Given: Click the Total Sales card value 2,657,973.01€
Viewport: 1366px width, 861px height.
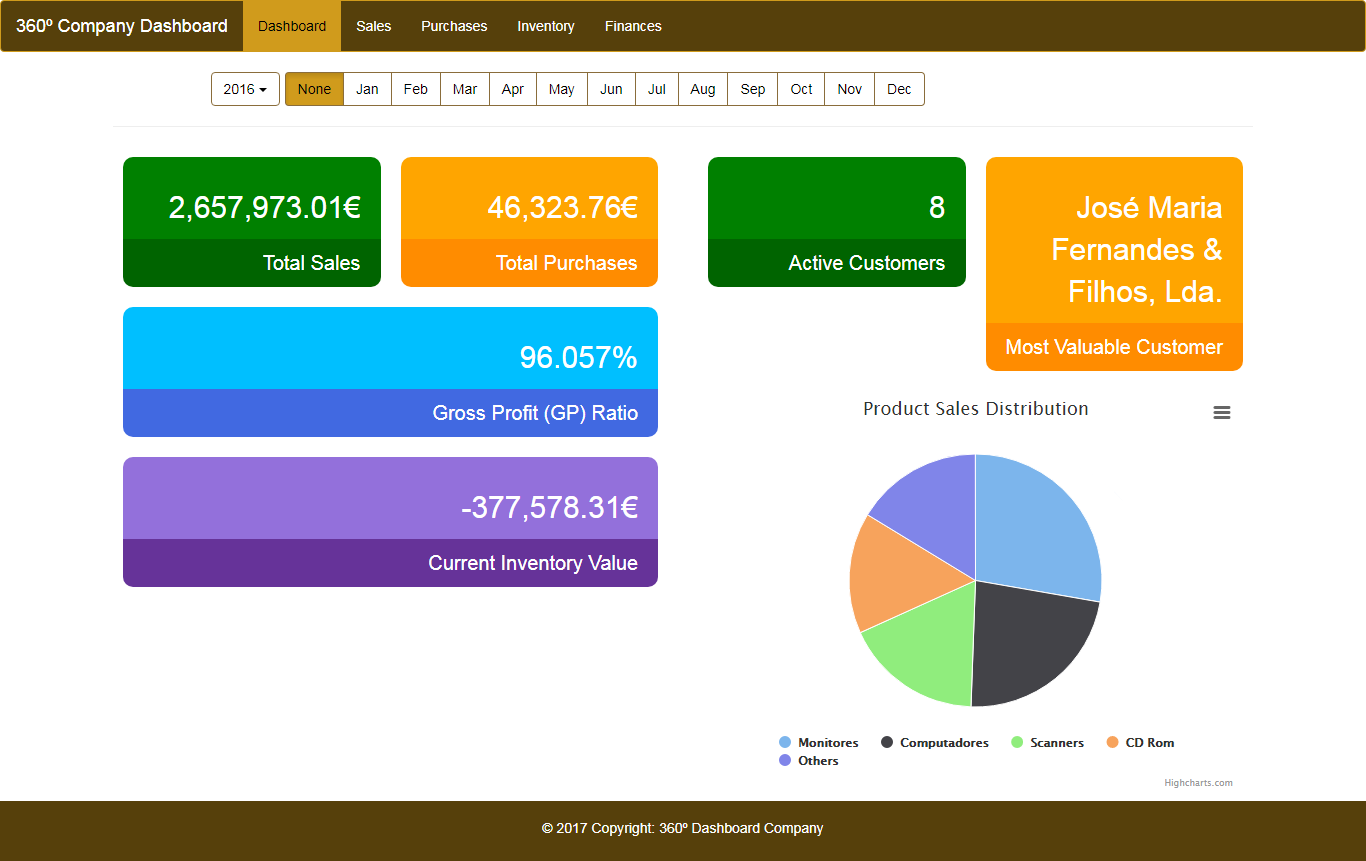Looking at the screenshot, I should click(x=264, y=207).
